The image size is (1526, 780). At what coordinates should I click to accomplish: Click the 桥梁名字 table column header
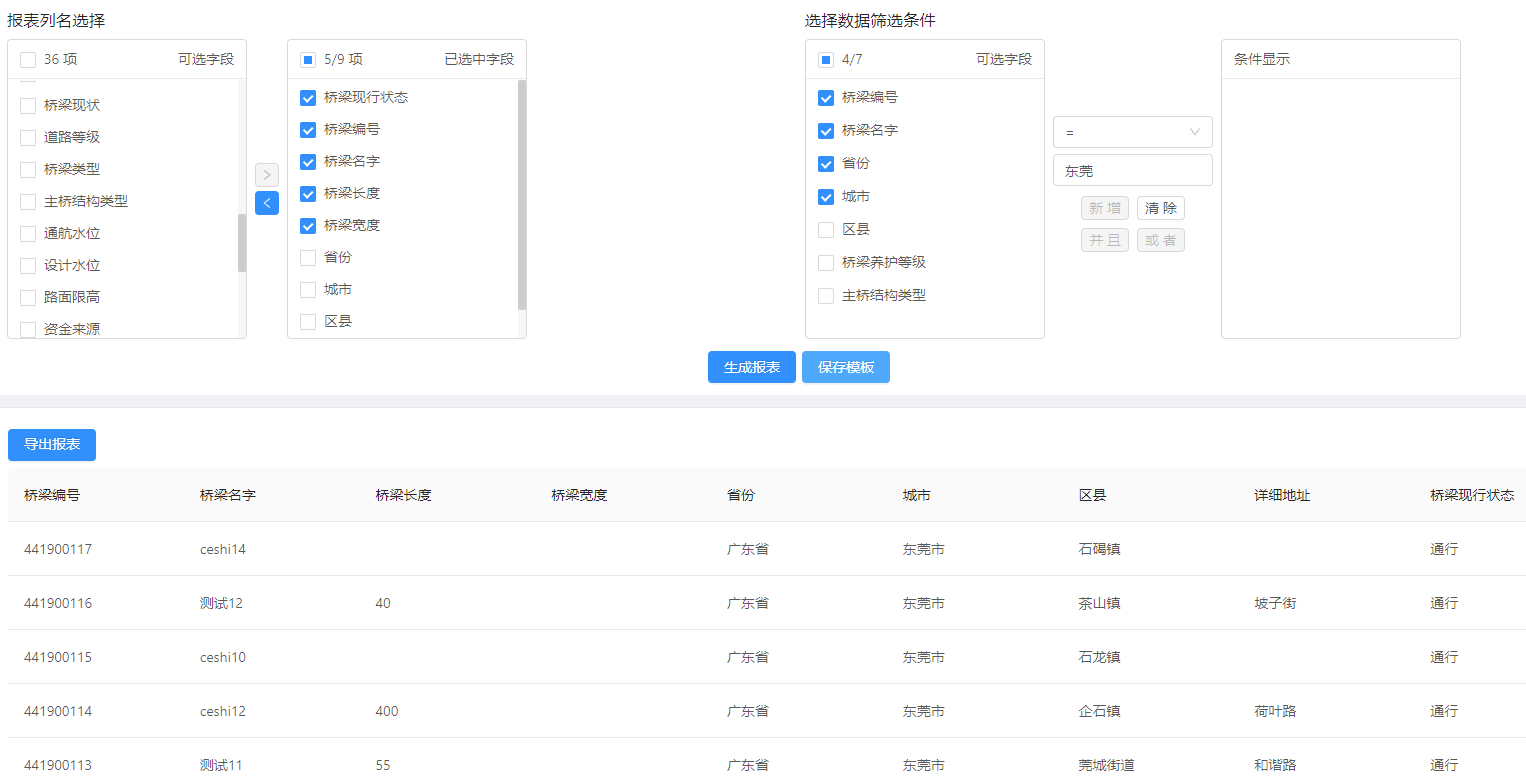coord(228,495)
